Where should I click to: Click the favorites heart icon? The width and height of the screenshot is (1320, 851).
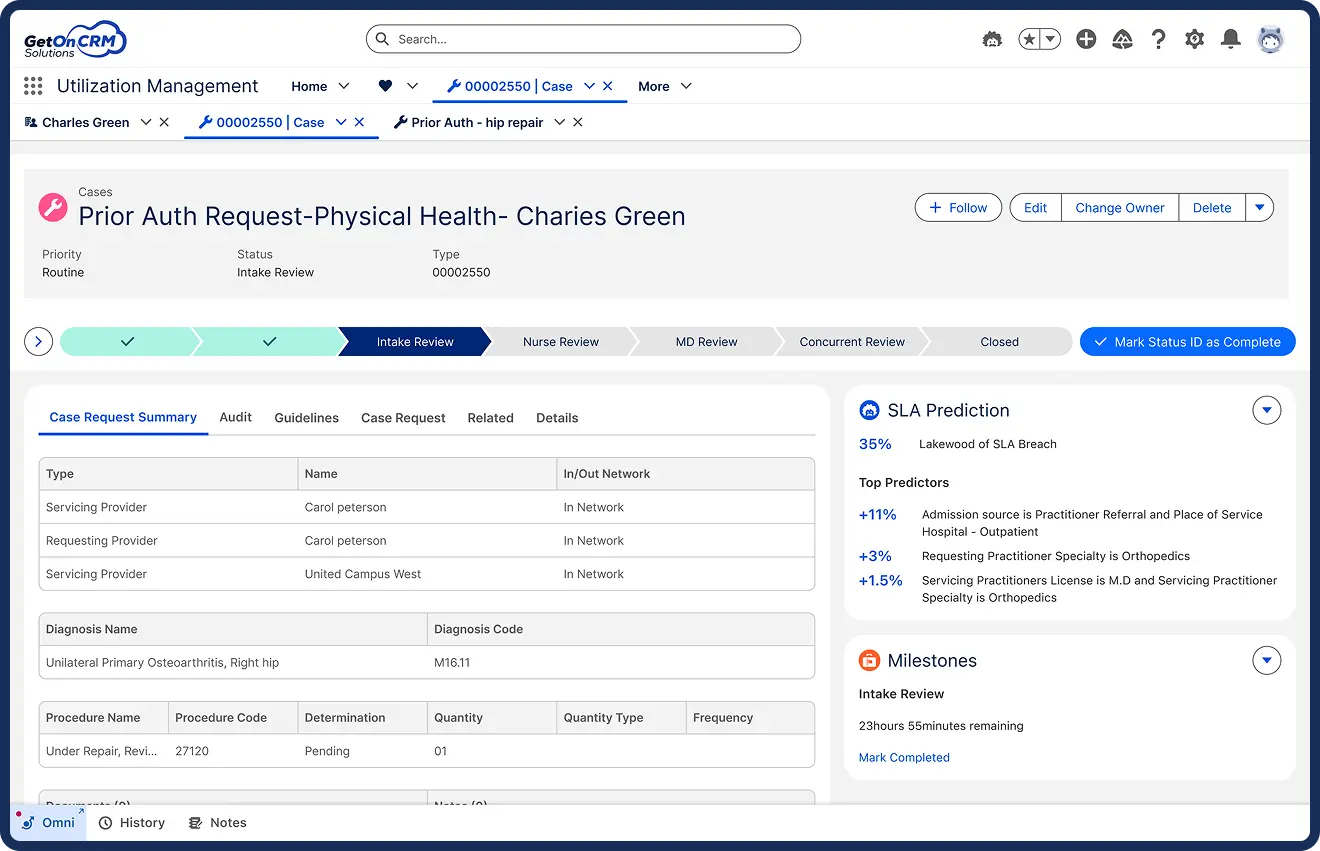point(385,86)
